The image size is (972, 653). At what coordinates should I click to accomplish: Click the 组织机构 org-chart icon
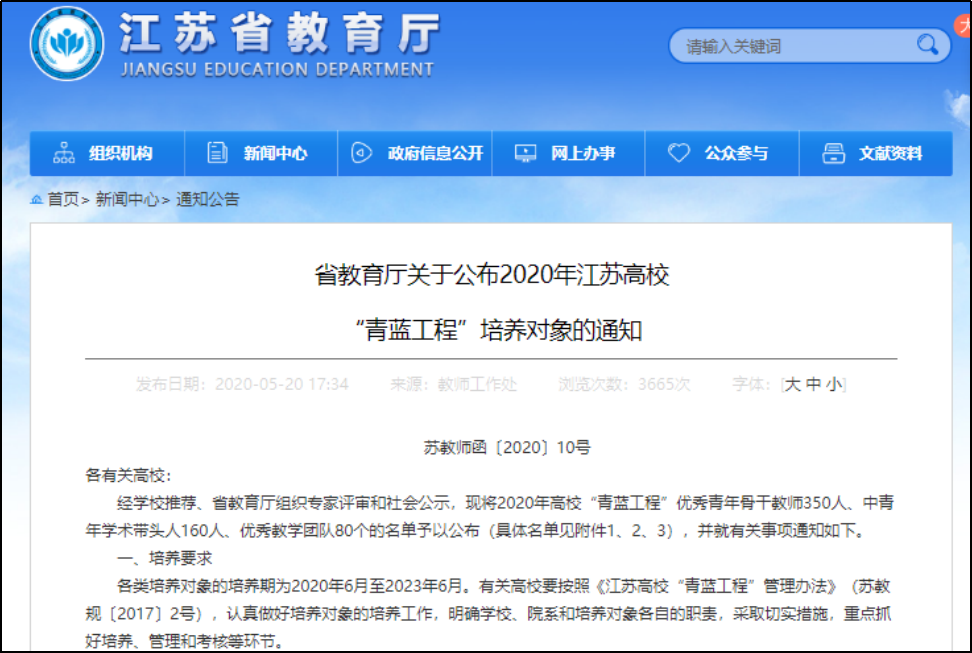pyautogui.click(x=64, y=153)
